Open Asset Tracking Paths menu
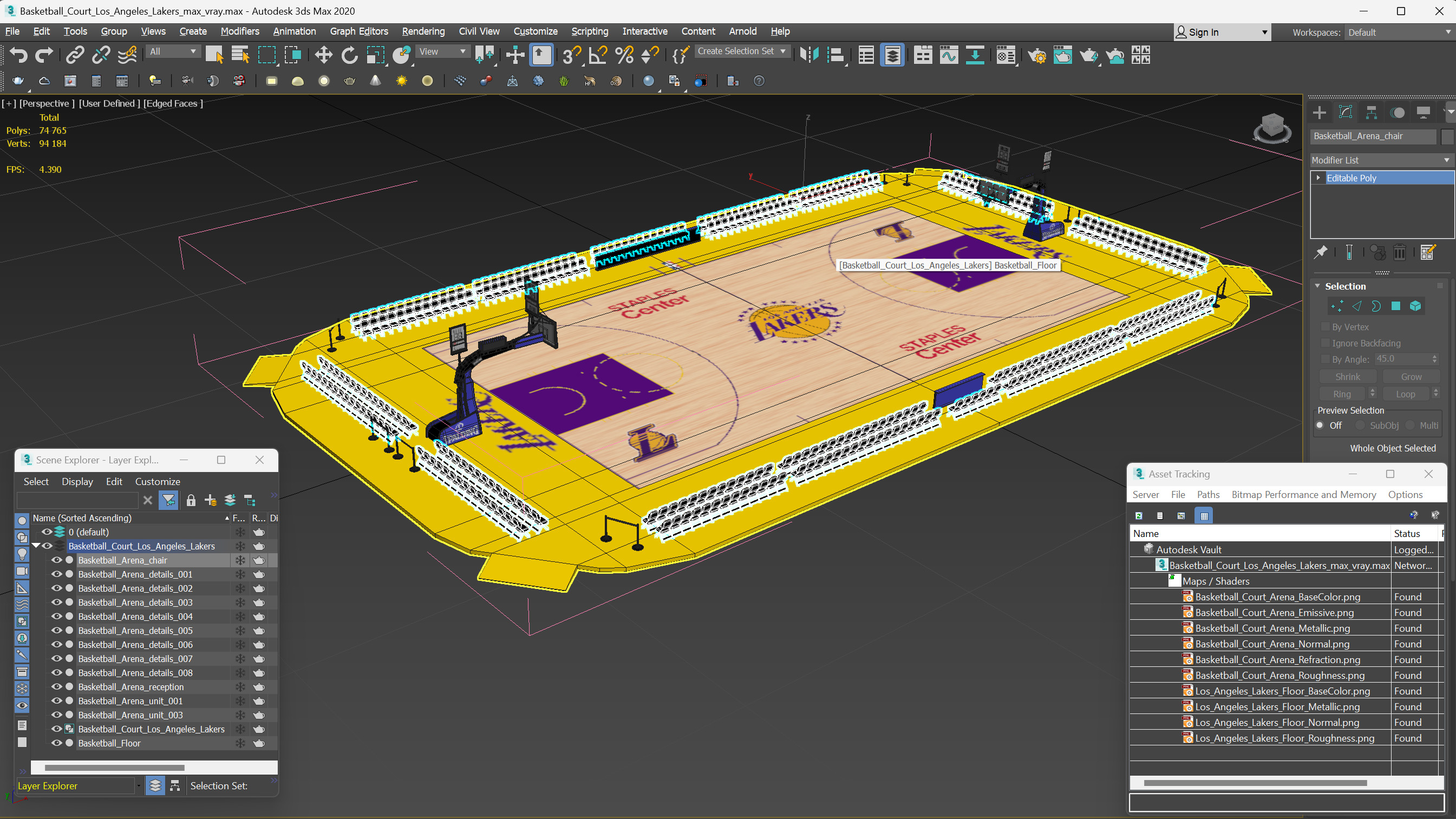This screenshot has height=819, width=1456. click(x=1208, y=495)
